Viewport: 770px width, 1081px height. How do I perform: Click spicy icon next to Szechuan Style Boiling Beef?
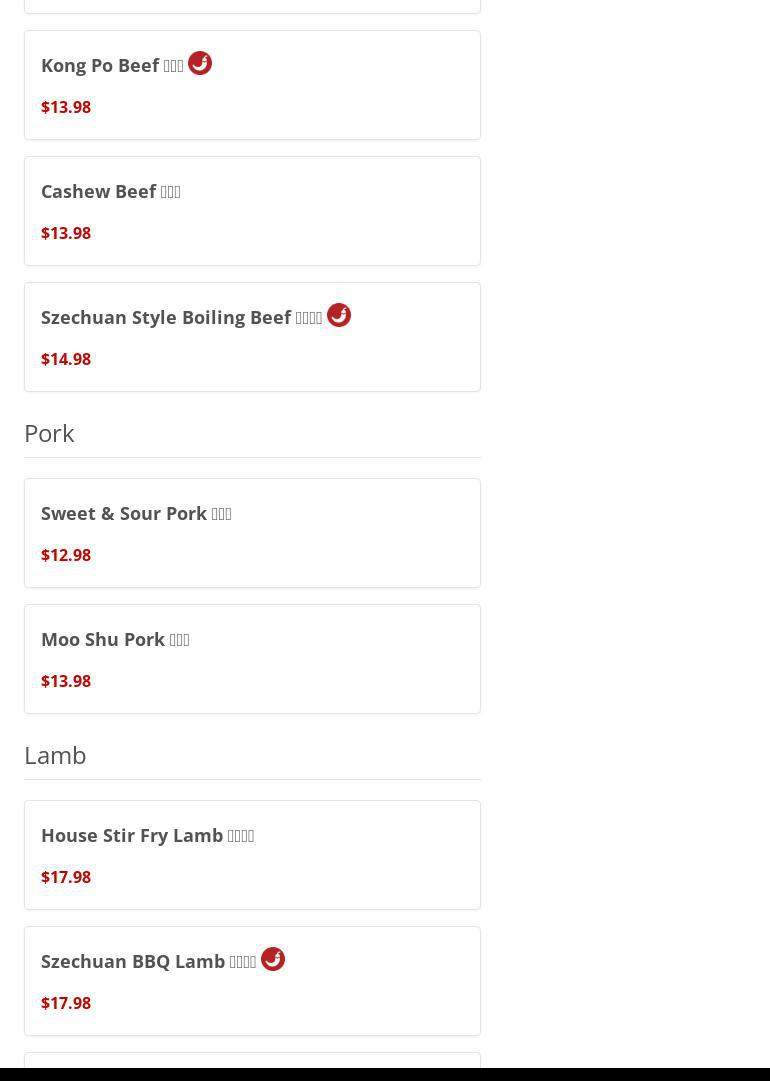(339, 315)
